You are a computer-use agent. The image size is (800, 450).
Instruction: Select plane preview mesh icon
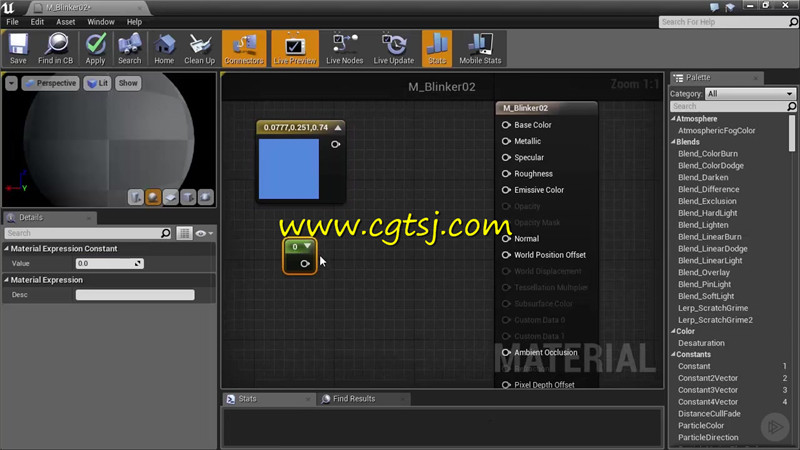pos(170,197)
